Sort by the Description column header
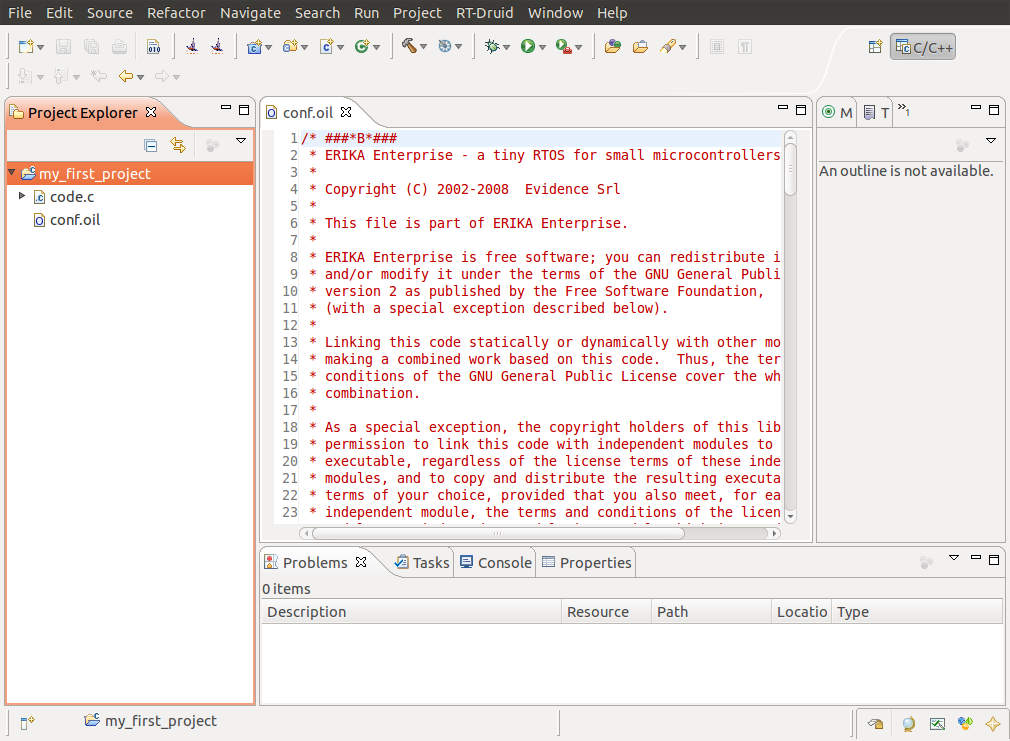 tap(412, 611)
